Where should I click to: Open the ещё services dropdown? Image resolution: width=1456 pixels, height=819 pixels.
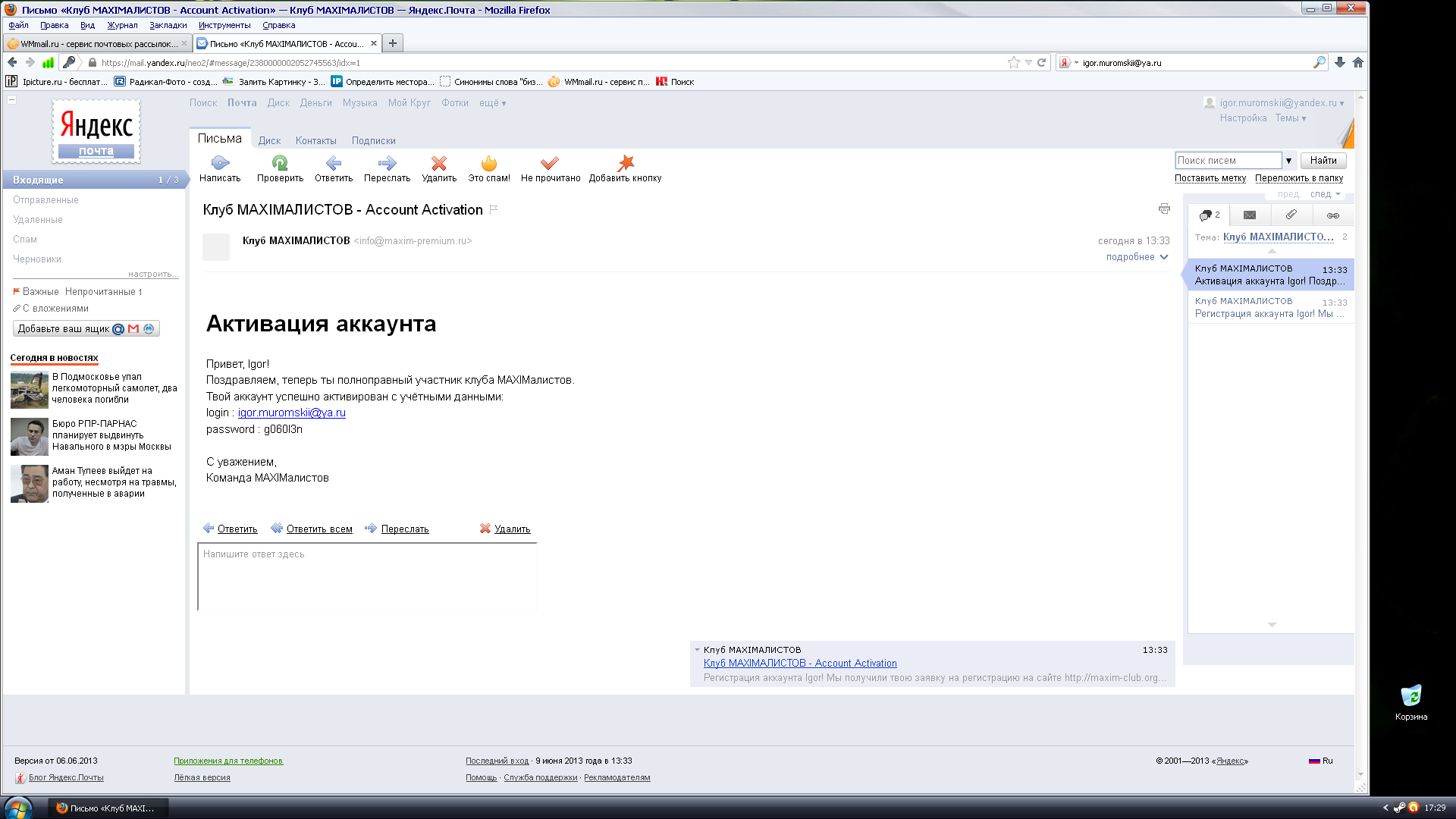click(492, 103)
